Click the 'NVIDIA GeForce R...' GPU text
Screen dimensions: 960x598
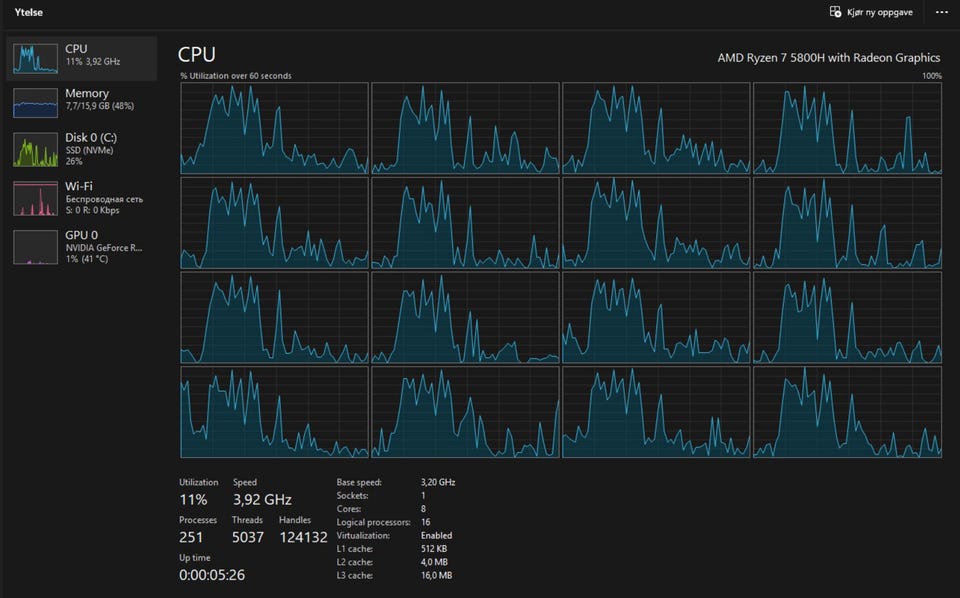[x=104, y=248]
